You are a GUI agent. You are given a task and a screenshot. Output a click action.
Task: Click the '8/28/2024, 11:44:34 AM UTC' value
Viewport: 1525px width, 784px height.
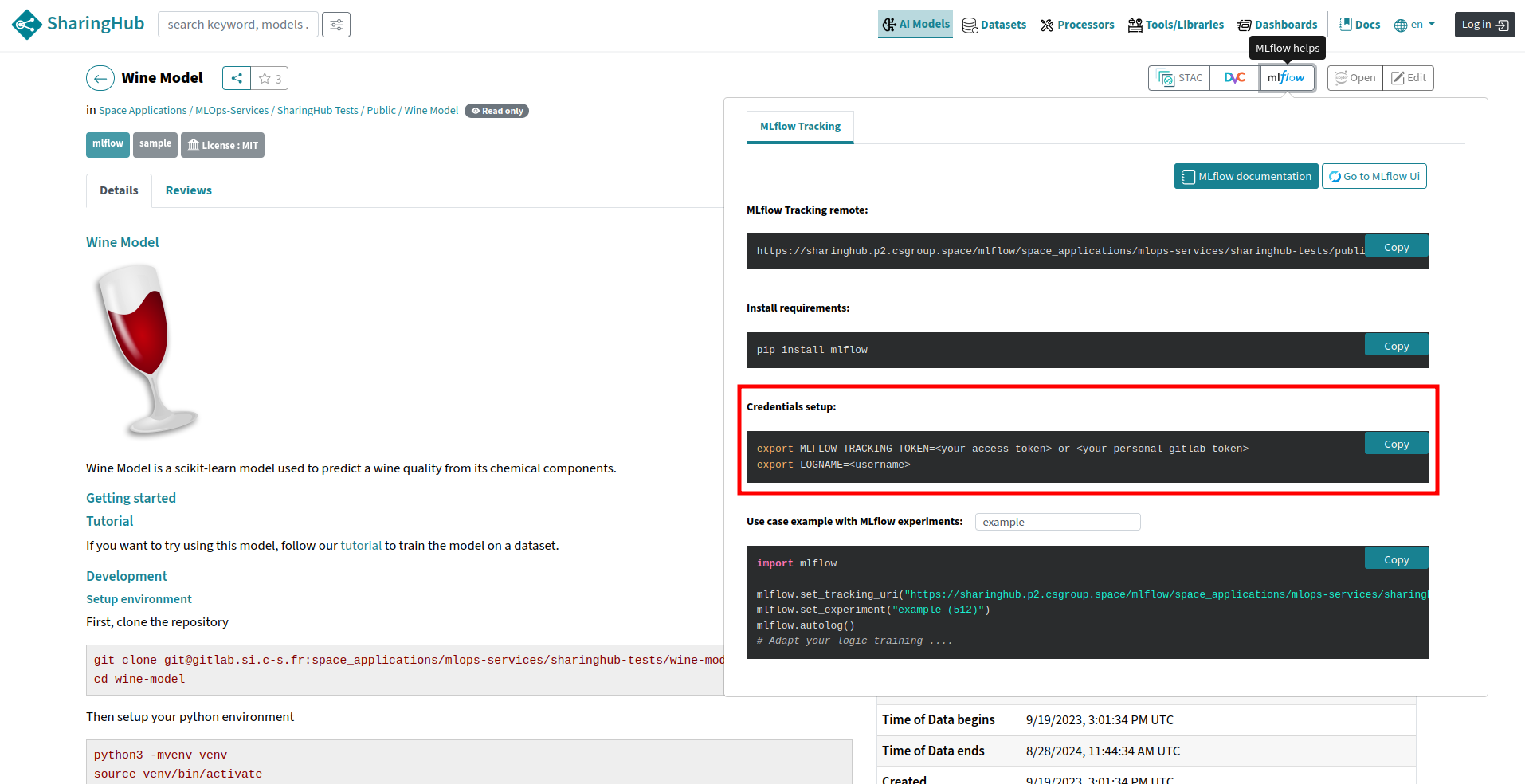coord(1103,751)
